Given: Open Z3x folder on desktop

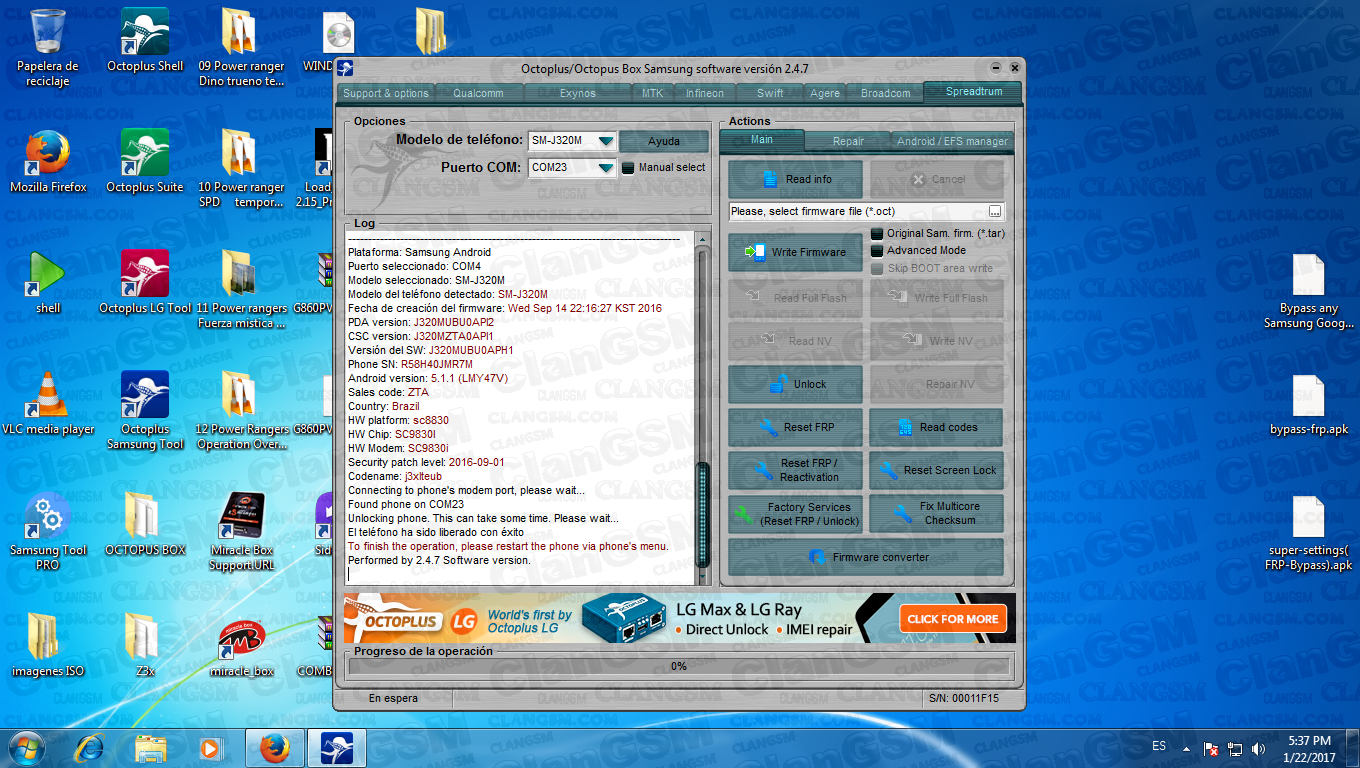Looking at the screenshot, I should (145, 645).
